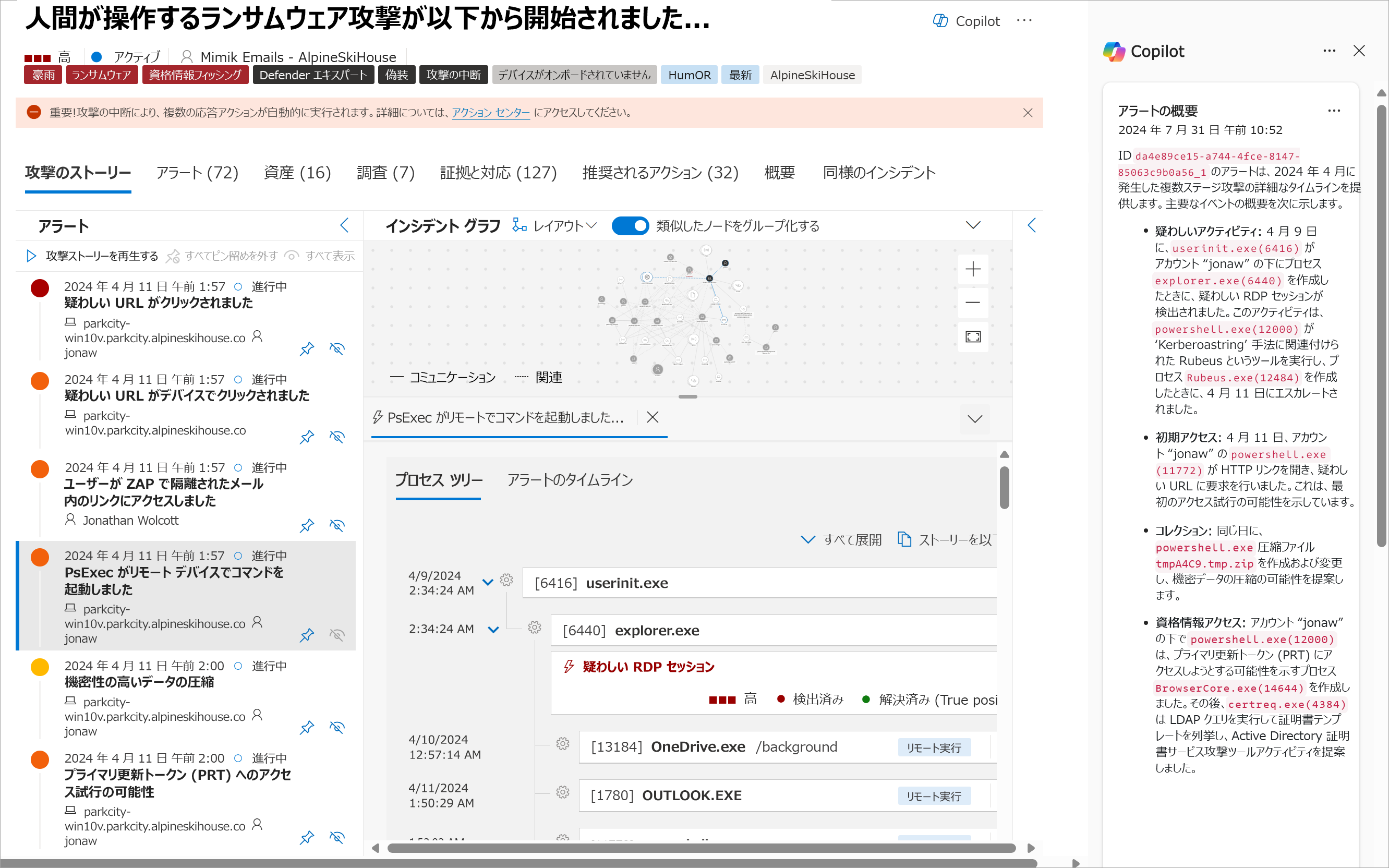Zoom out of the incident graph
Screen dimensions: 1389x868
(973, 303)
